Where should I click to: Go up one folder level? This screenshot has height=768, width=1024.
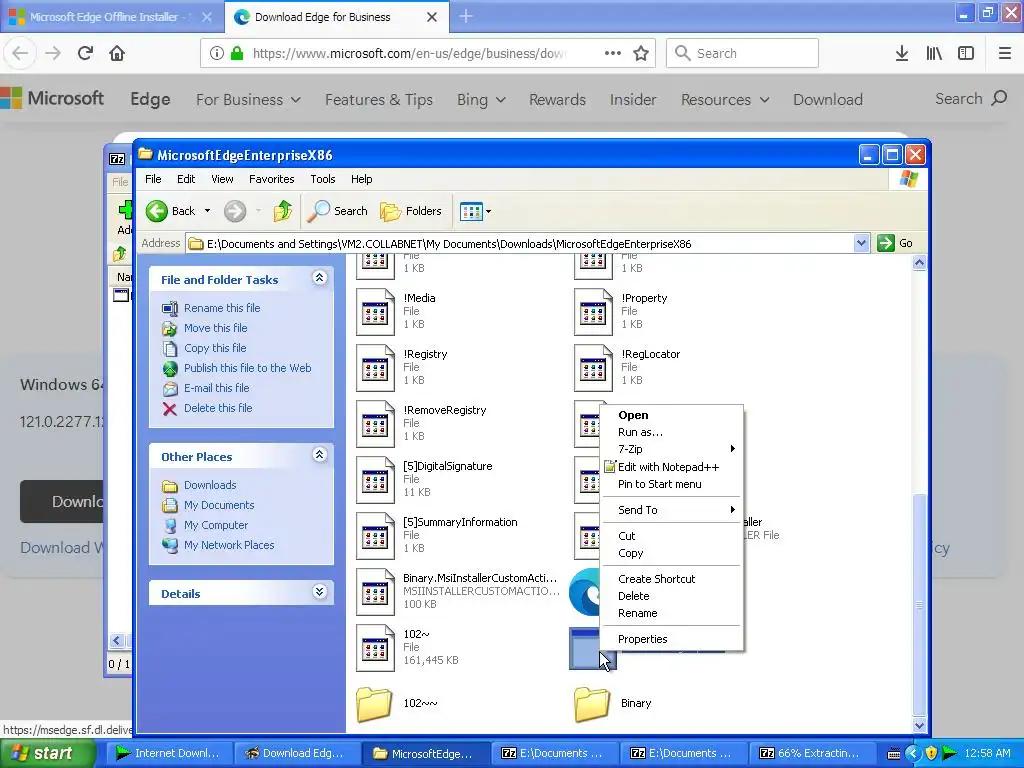click(x=283, y=211)
